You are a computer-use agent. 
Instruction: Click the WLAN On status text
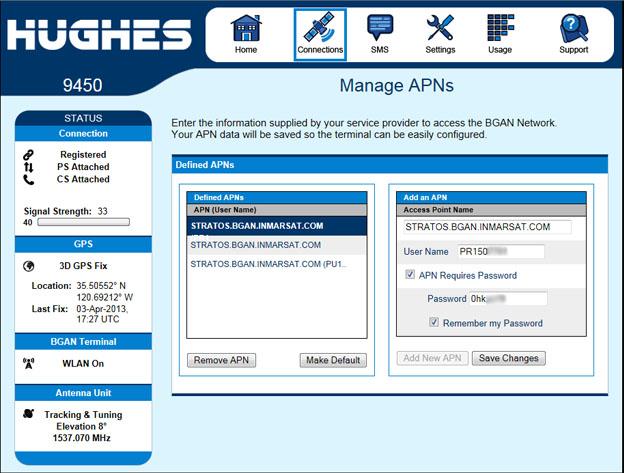(83, 364)
